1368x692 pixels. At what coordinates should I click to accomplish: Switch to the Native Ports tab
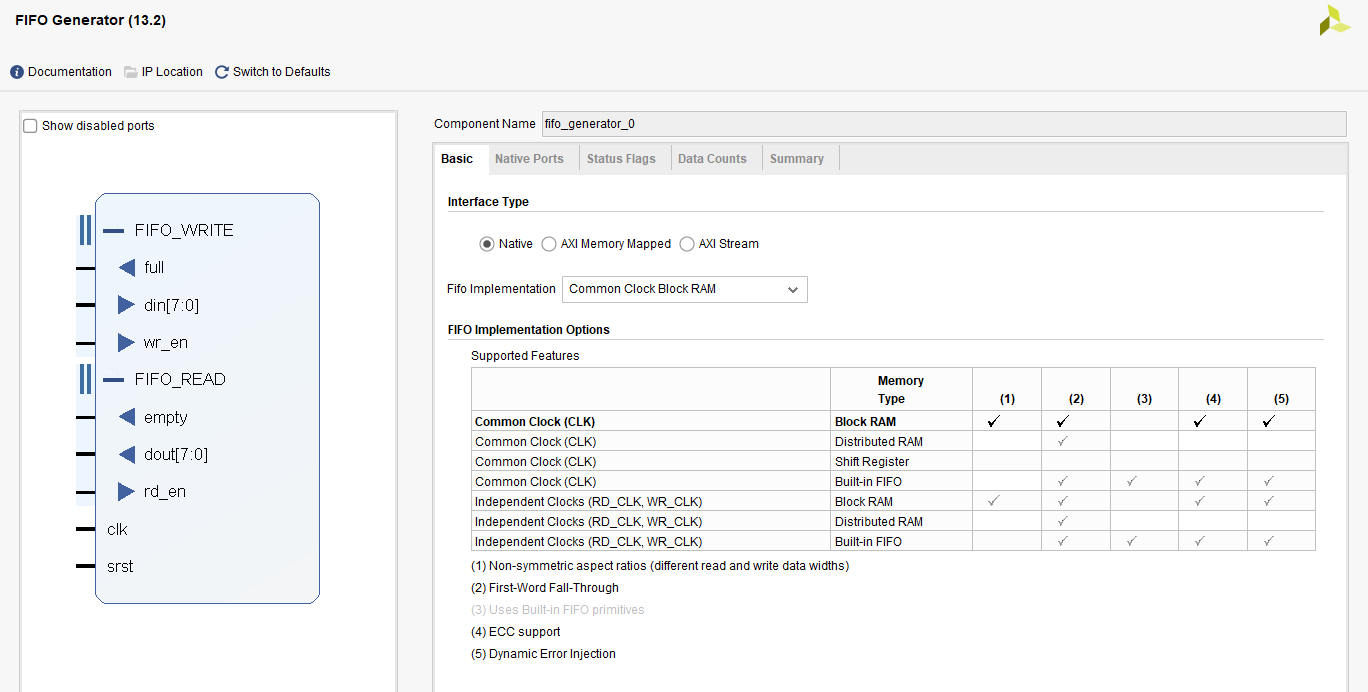coord(529,159)
